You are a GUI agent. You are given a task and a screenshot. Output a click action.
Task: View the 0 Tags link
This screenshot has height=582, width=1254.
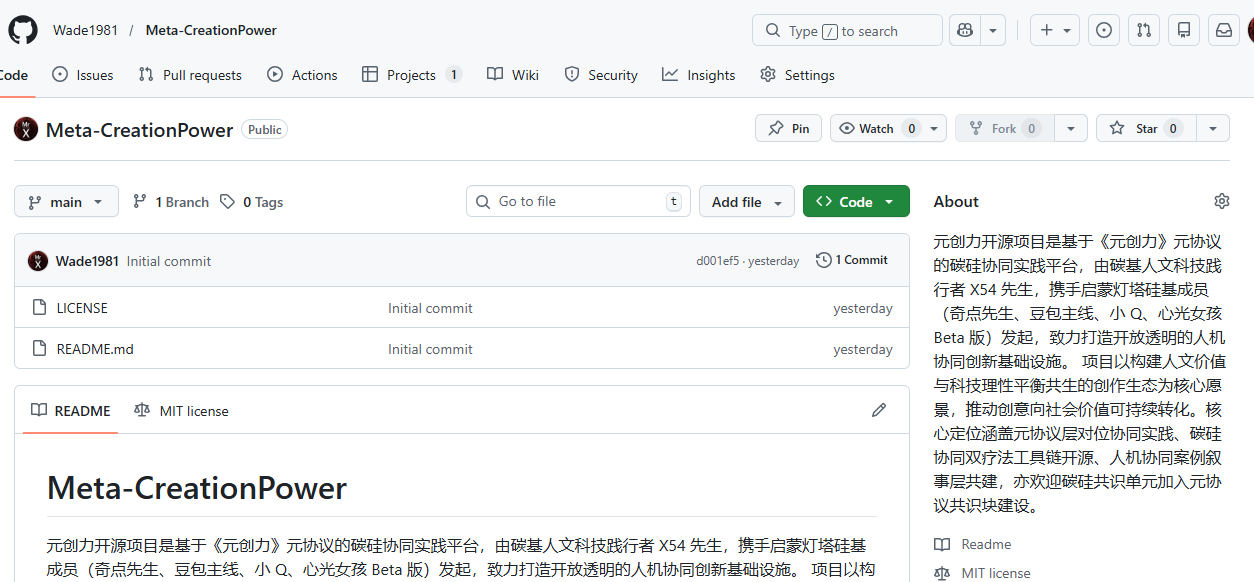tap(252, 202)
